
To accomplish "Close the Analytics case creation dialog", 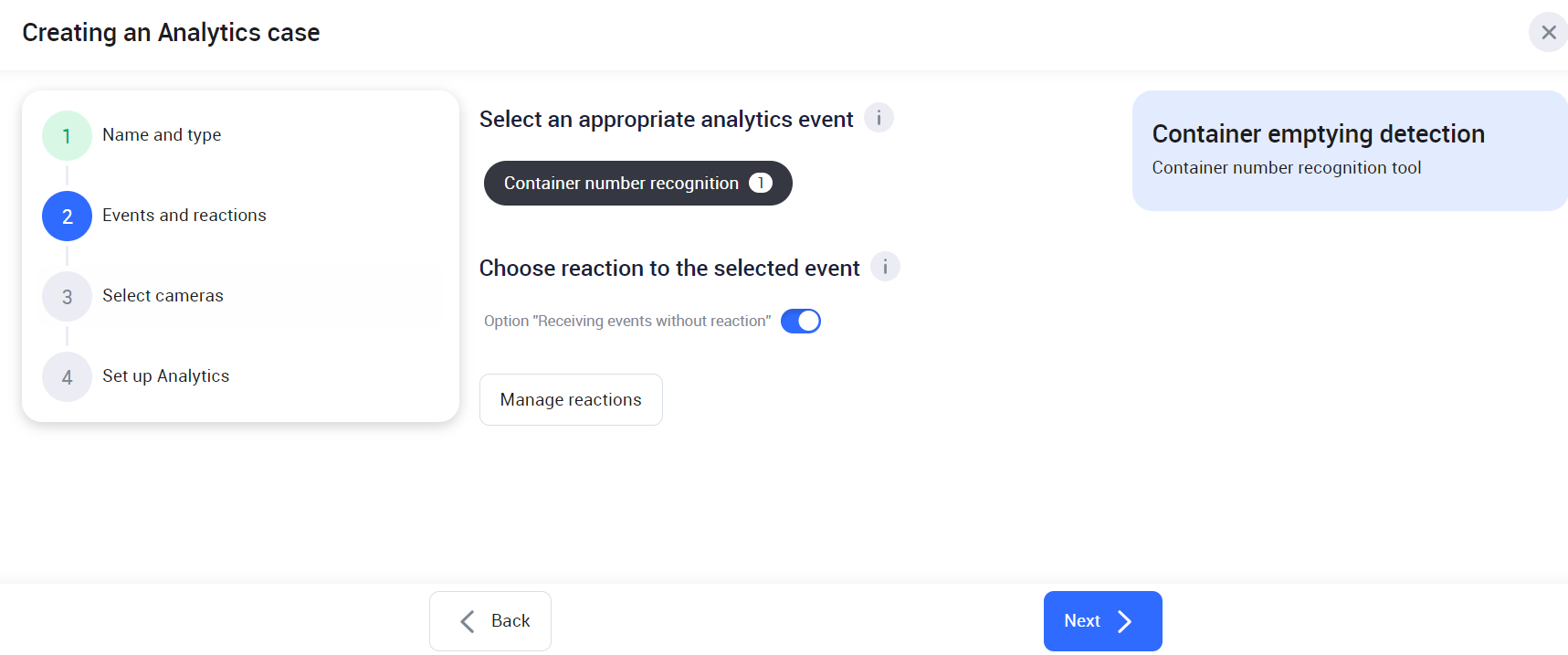I will pos(1548,33).
